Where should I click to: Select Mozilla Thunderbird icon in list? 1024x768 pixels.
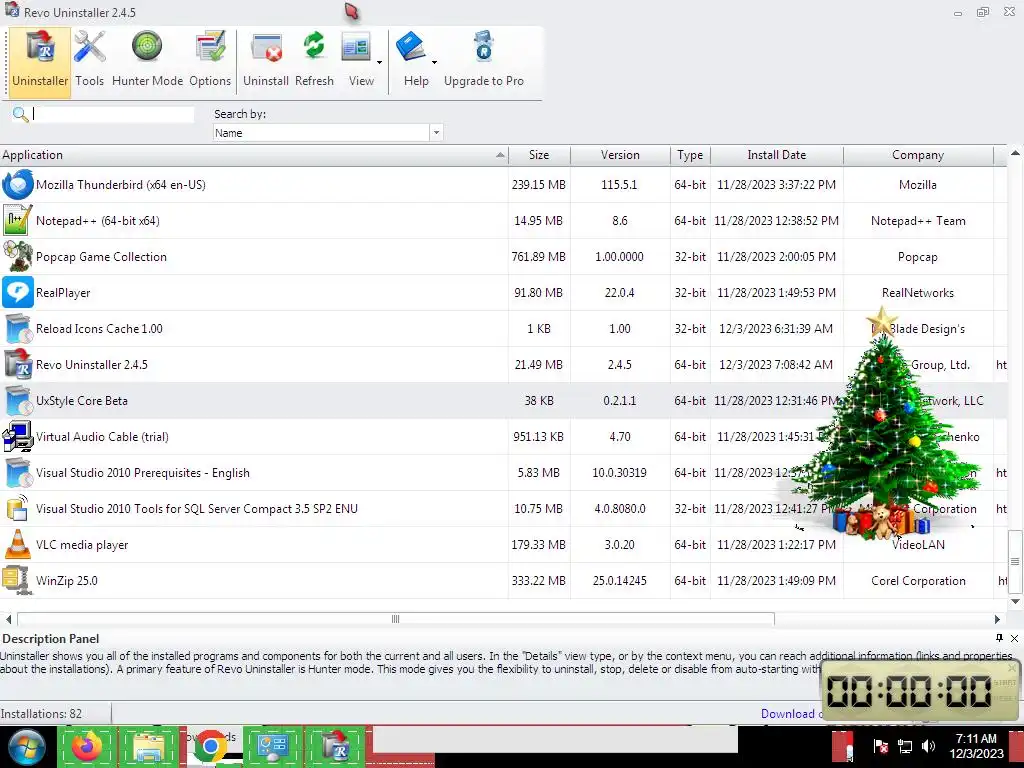[x=18, y=185]
